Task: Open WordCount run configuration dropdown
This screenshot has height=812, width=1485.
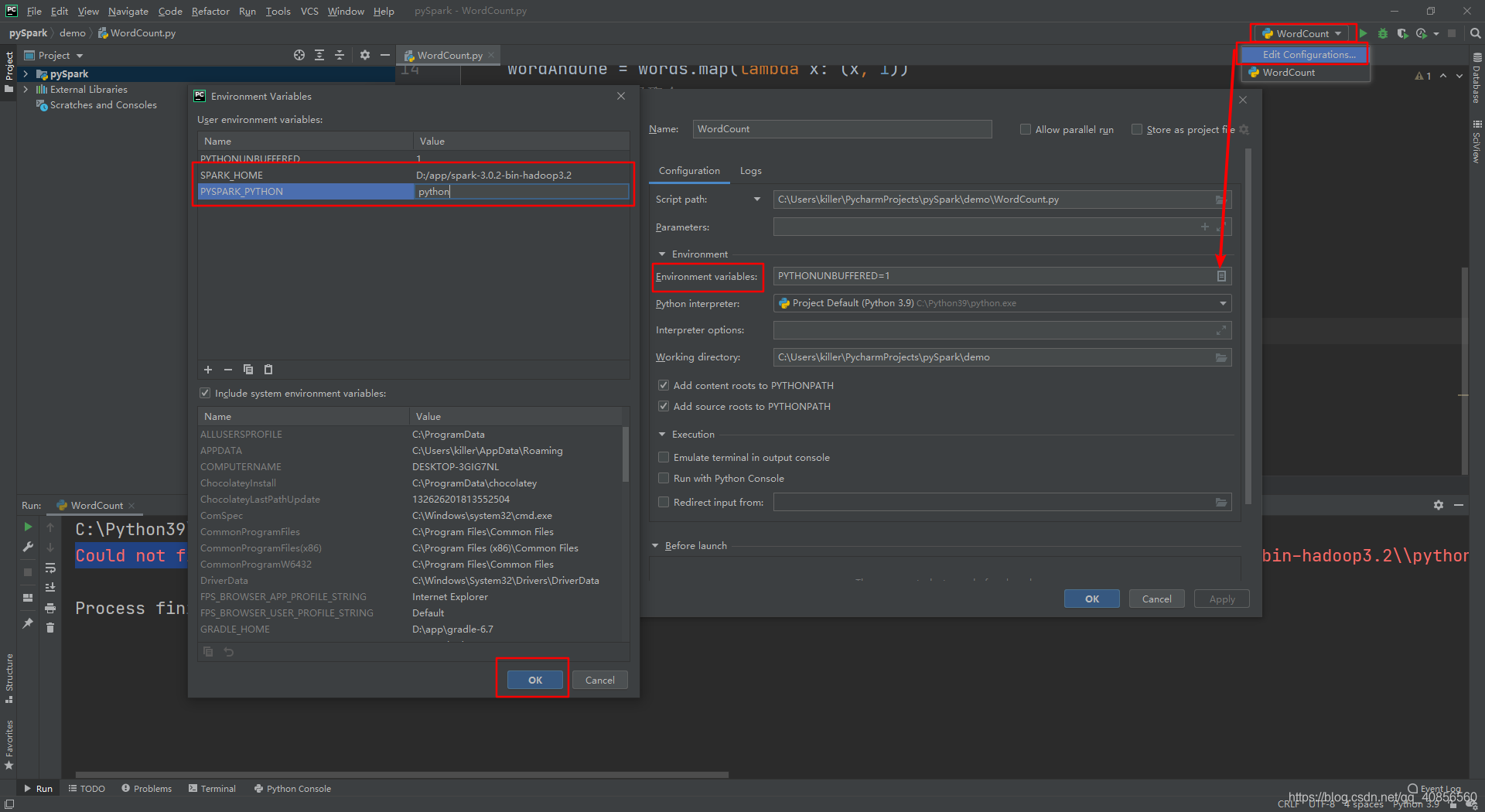Action: point(1302,33)
